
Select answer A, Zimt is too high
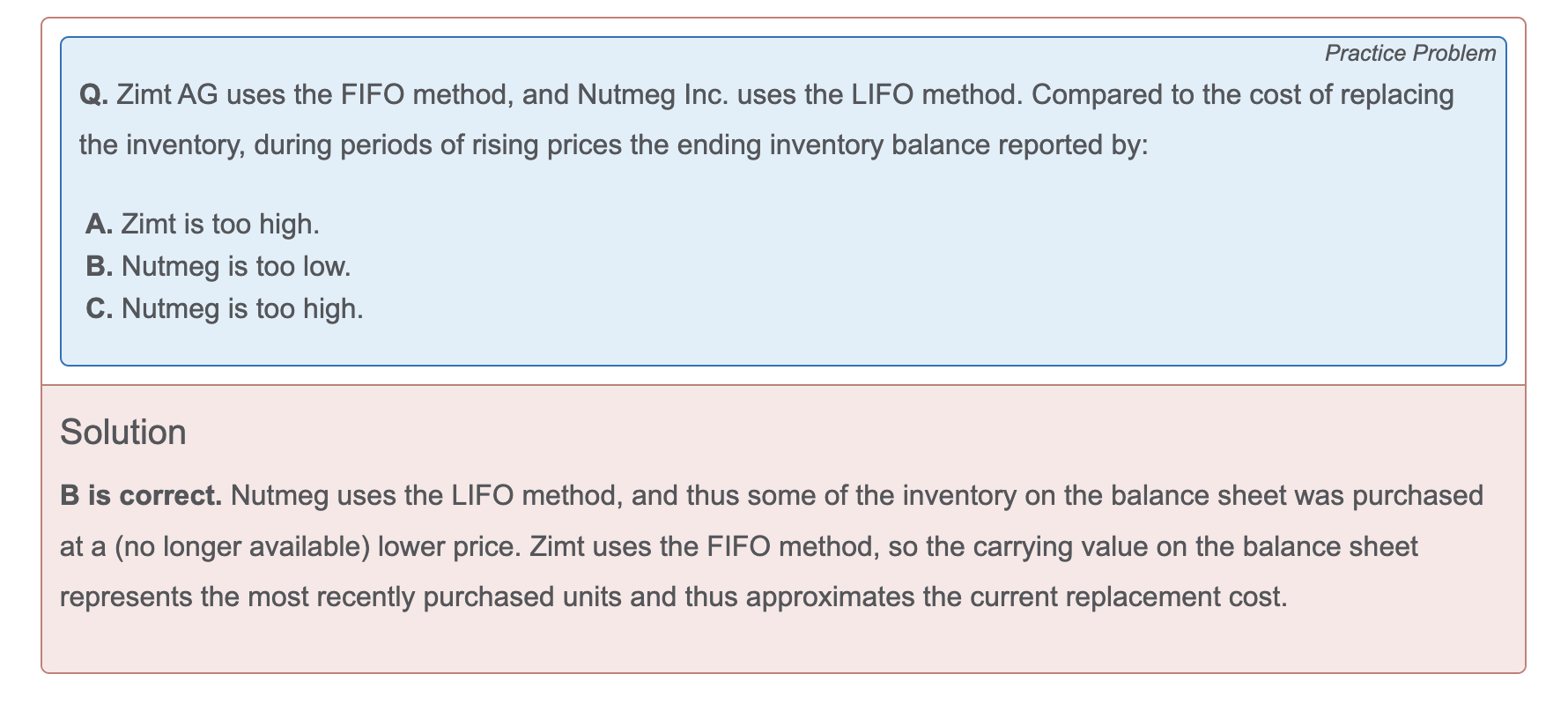(x=203, y=224)
